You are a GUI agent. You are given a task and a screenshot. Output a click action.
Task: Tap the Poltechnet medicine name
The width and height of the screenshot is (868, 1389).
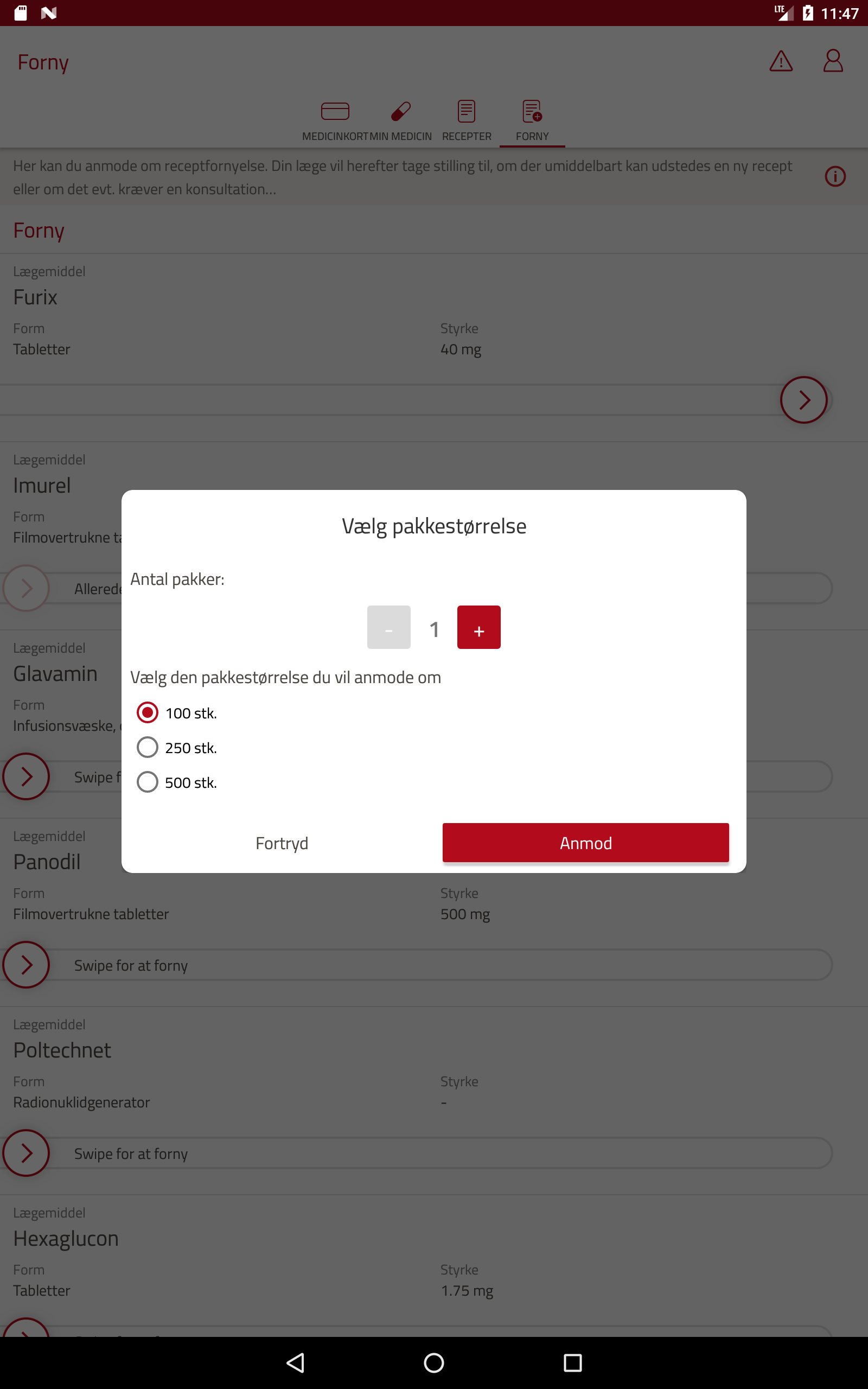click(x=62, y=1050)
